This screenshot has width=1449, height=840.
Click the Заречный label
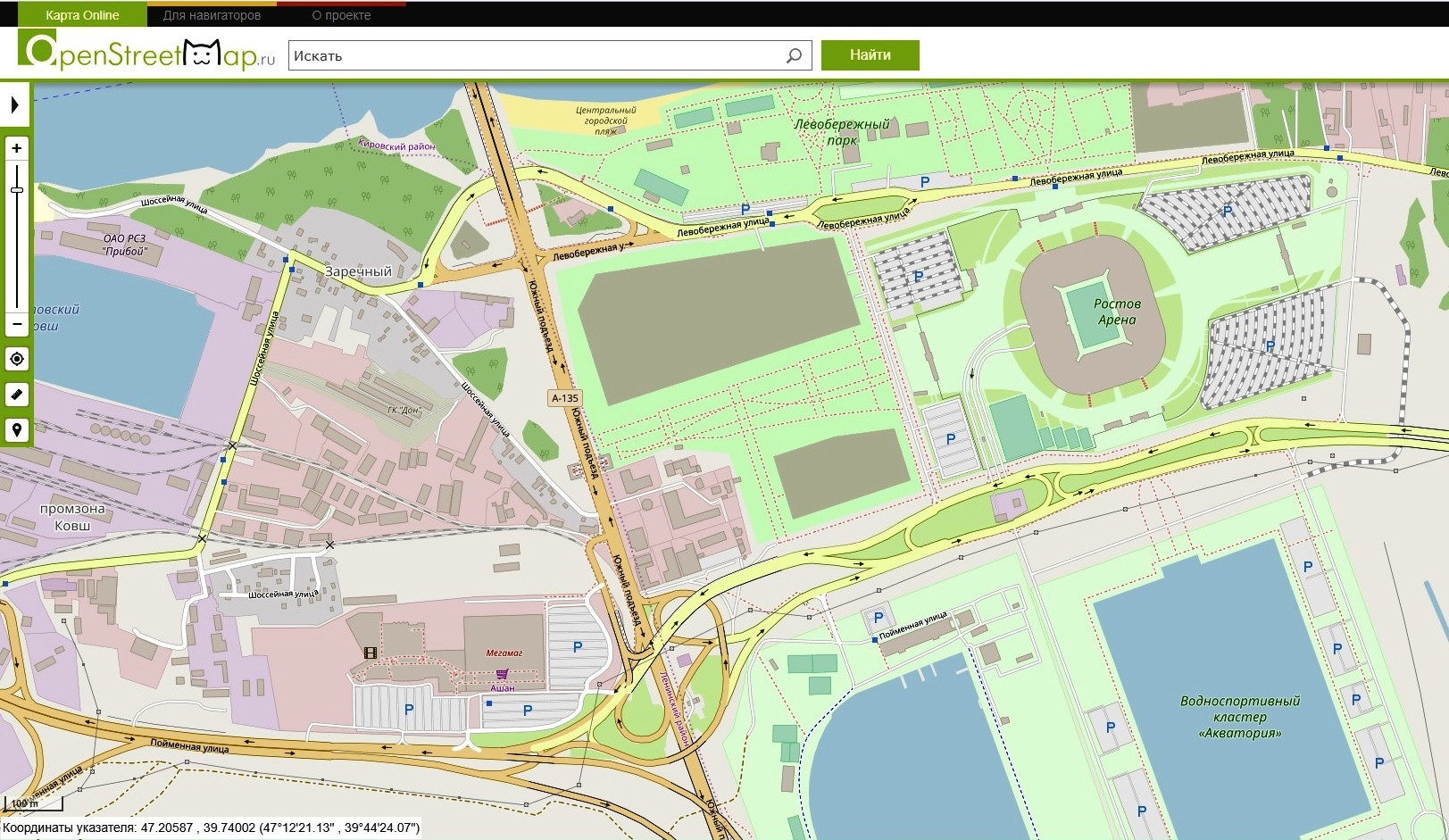coord(358,271)
